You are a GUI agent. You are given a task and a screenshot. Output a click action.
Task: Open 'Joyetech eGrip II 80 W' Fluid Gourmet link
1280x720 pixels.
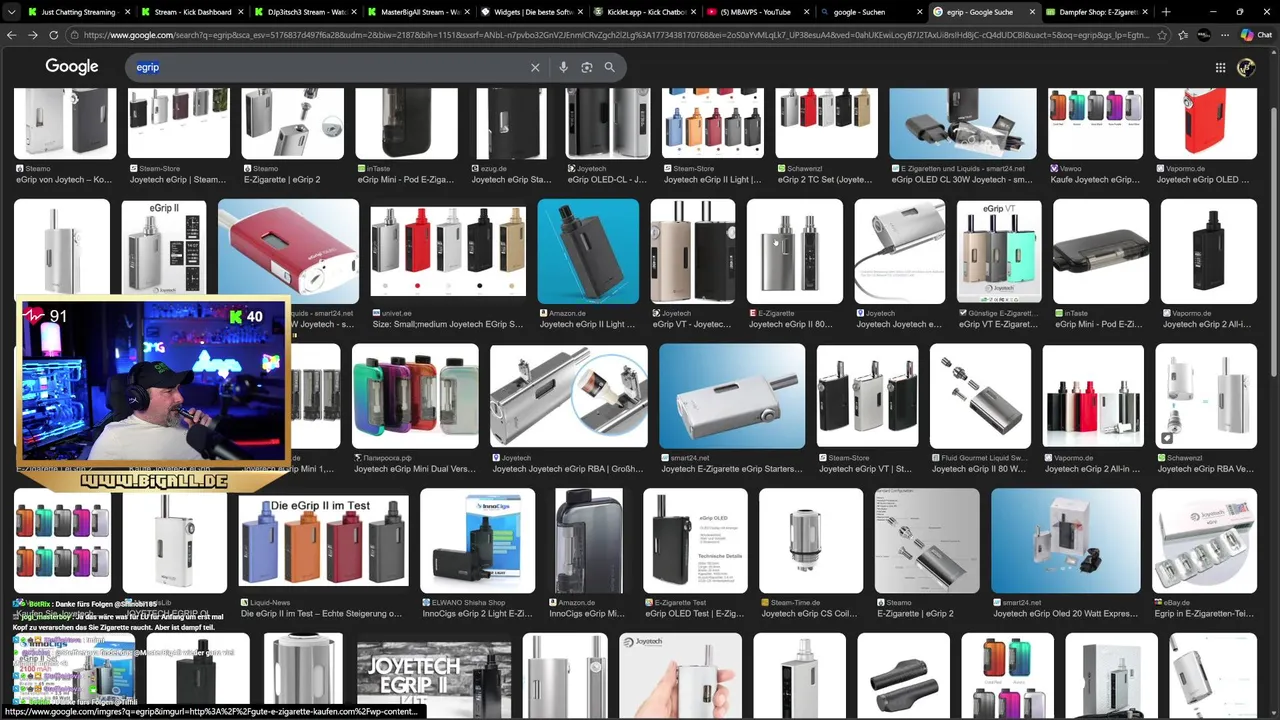pyautogui.click(x=979, y=469)
